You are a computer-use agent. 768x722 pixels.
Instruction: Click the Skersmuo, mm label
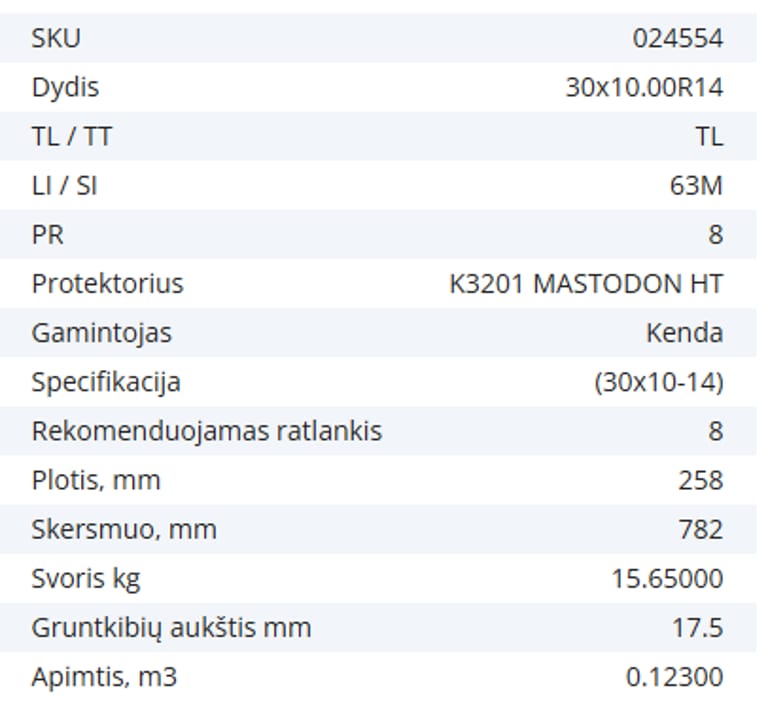click(x=124, y=529)
